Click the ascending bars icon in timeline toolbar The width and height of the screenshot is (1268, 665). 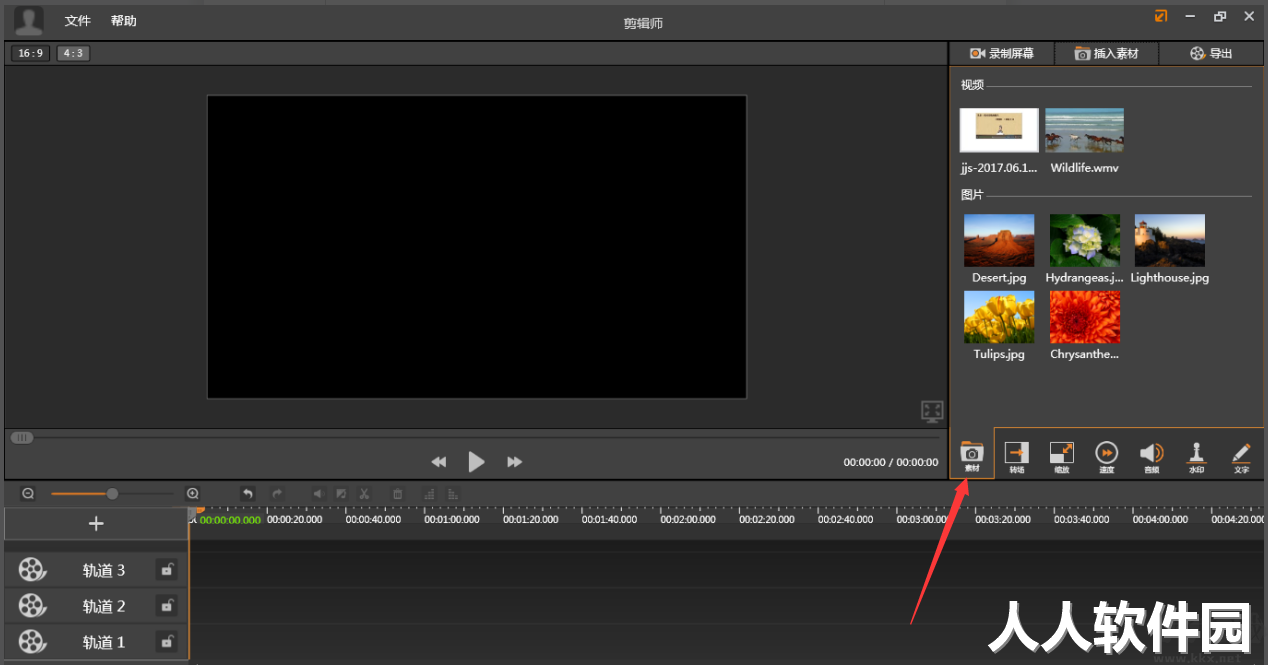tap(430, 493)
